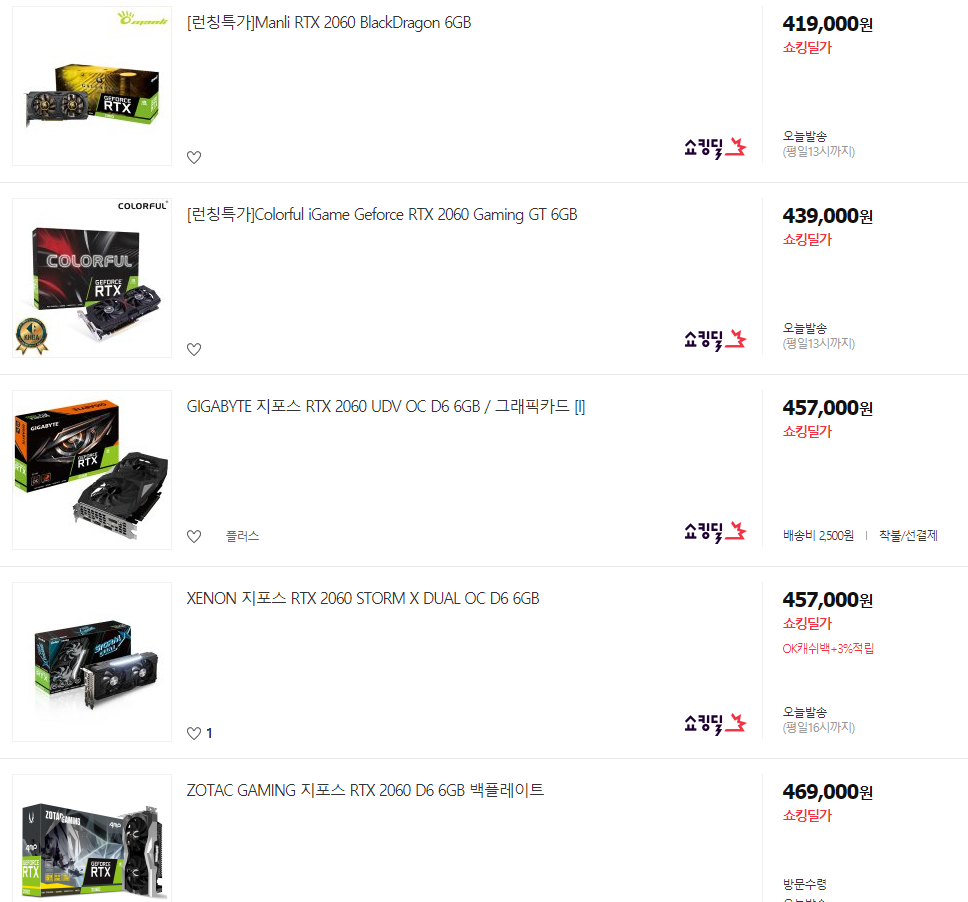Favorite the GIGABYTE RTX 2060 UDV item

click(x=194, y=537)
